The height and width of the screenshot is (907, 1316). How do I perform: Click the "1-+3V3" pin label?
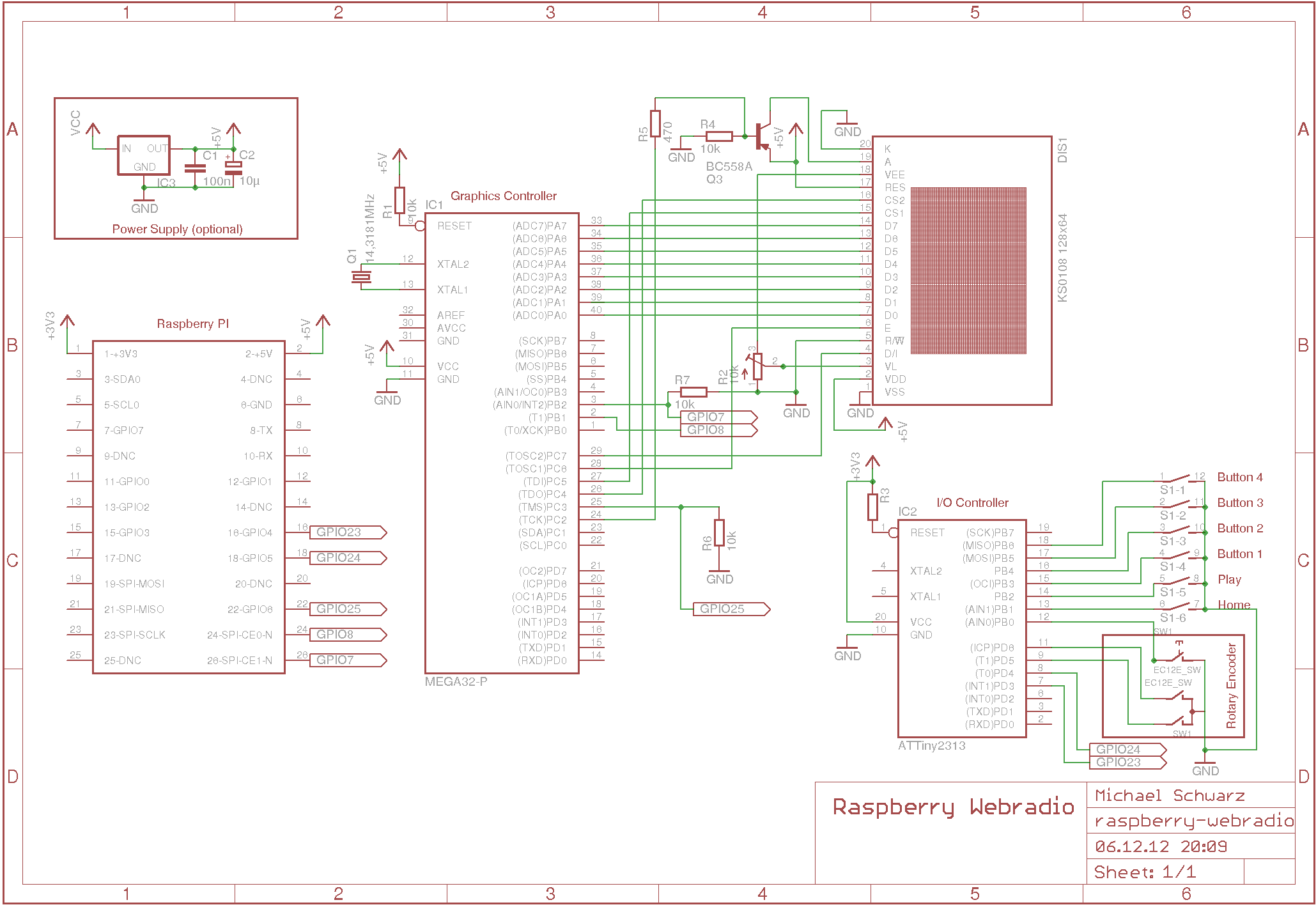click(121, 354)
